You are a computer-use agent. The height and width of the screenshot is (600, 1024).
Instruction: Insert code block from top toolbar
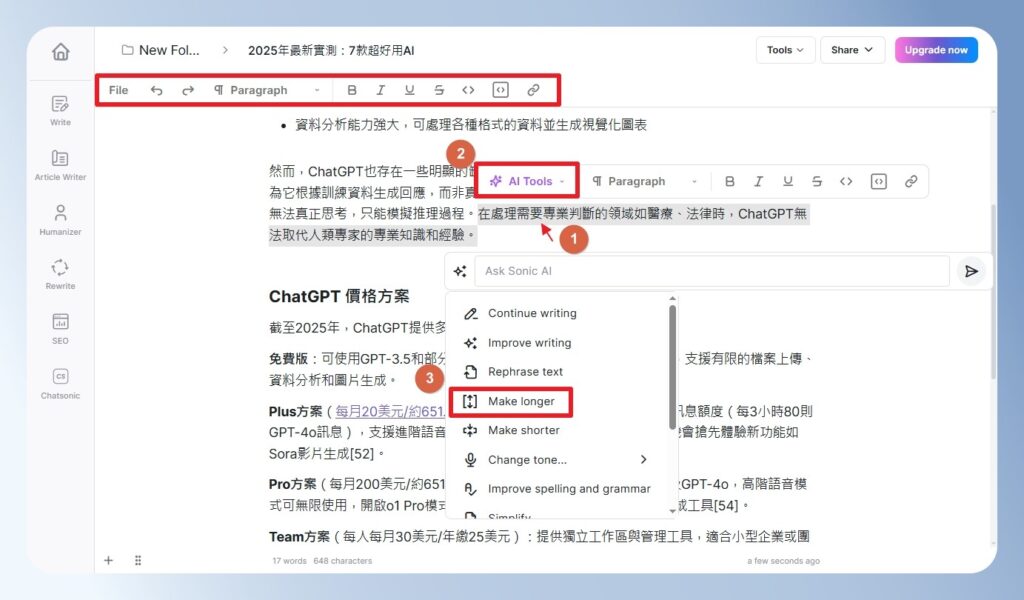point(500,90)
